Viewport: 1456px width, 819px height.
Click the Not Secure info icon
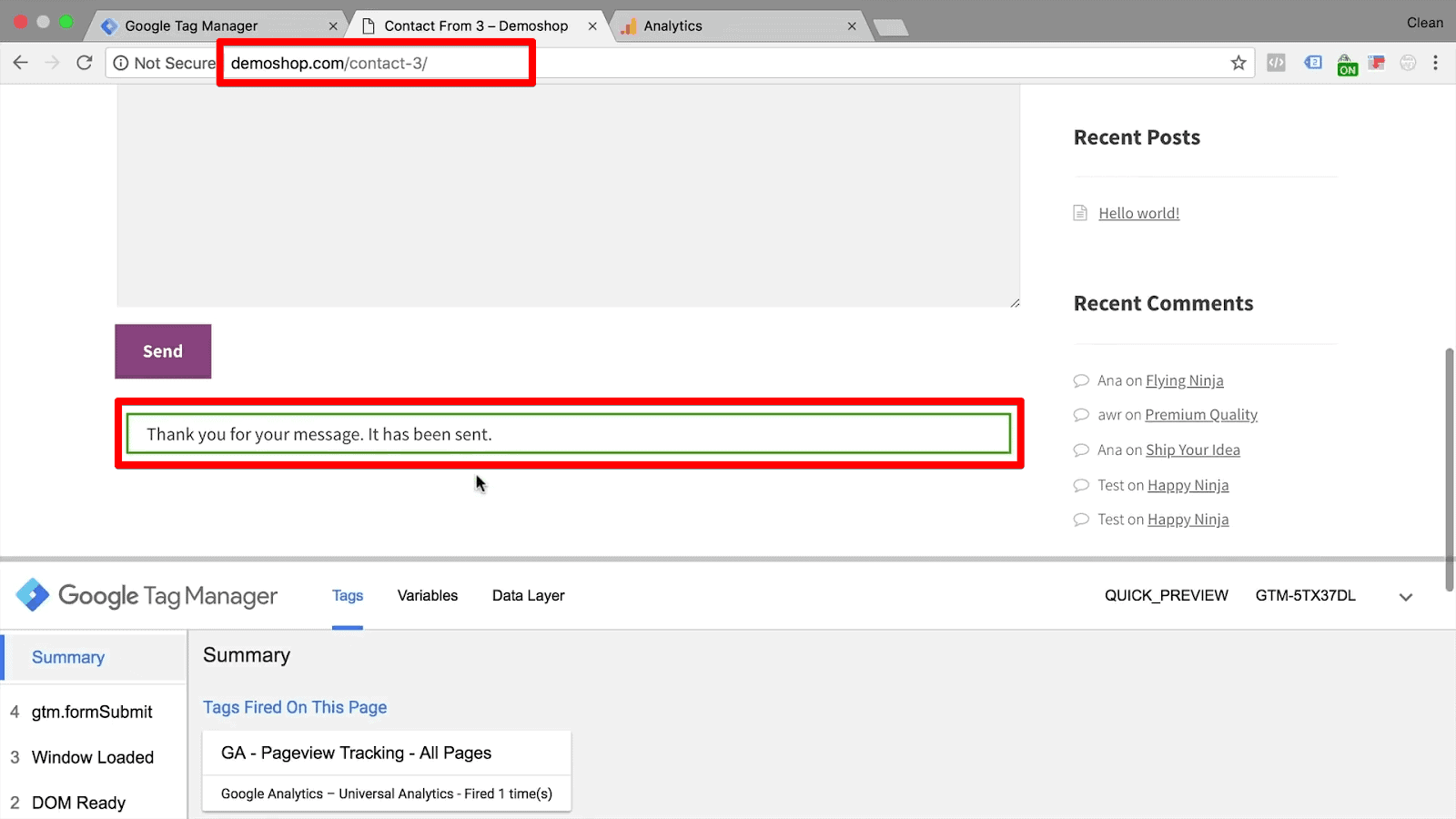click(x=121, y=63)
